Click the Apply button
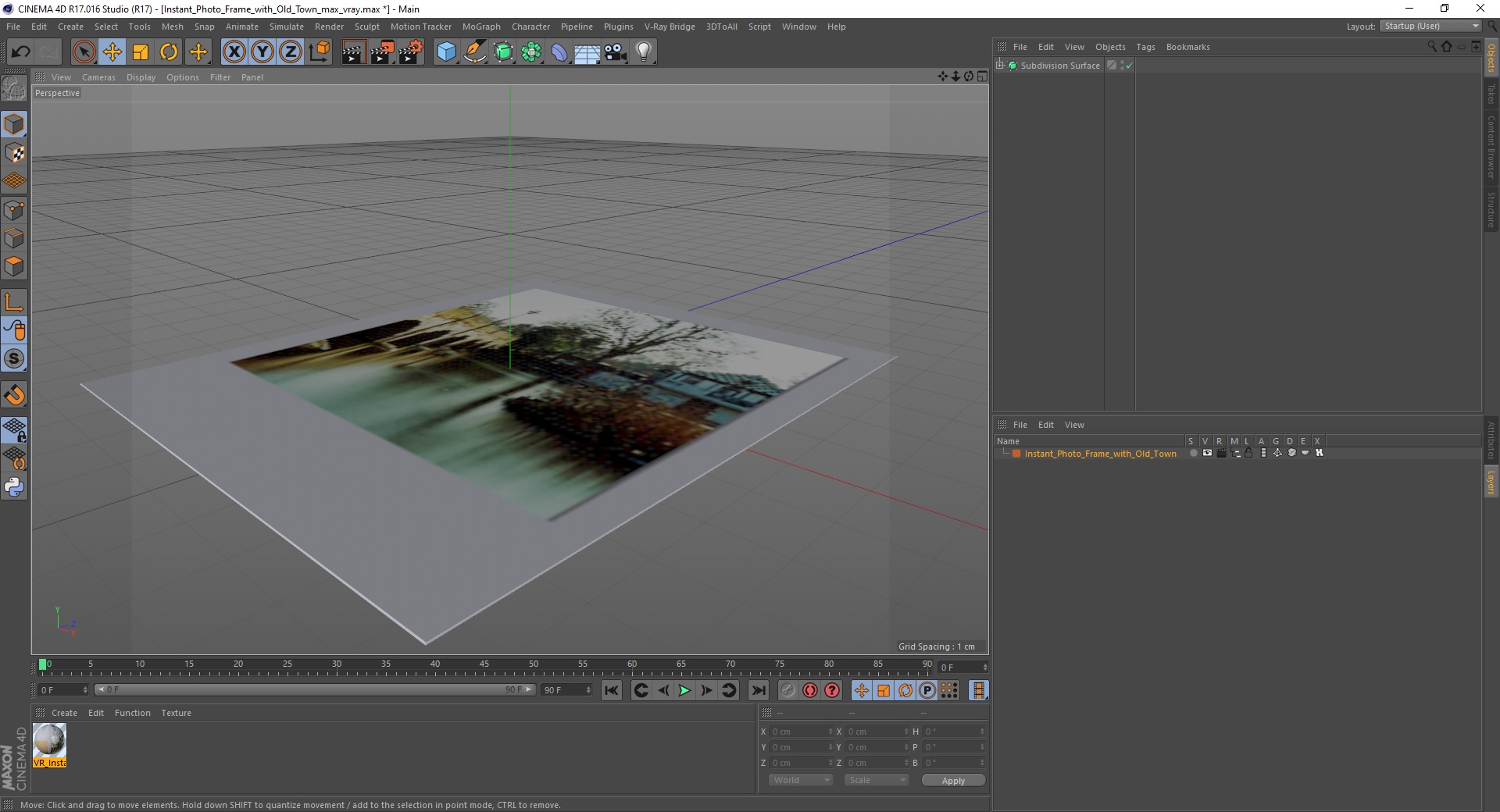Viewport: 1500px width, 812px height. point(953,781)
